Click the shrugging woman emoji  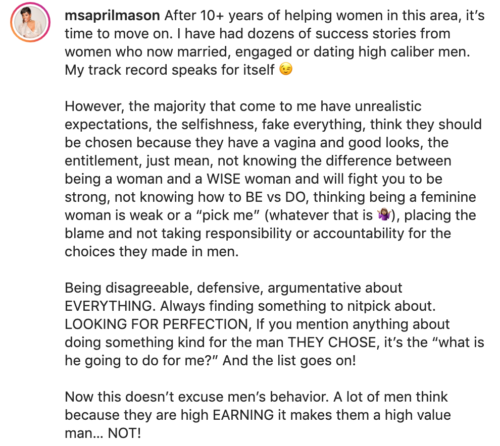pos(384,215)
